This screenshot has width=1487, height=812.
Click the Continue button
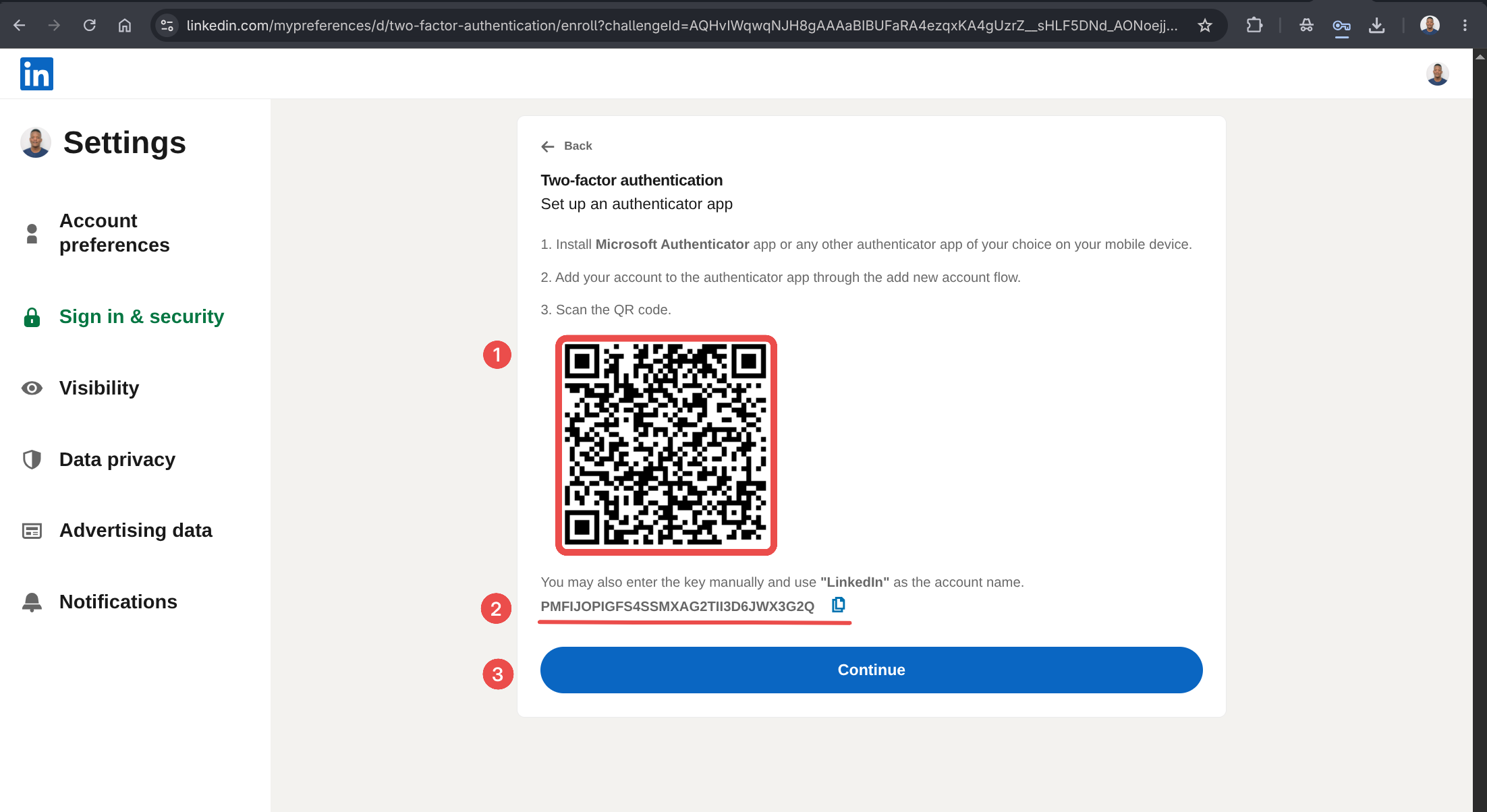click(x=871, y=670)
